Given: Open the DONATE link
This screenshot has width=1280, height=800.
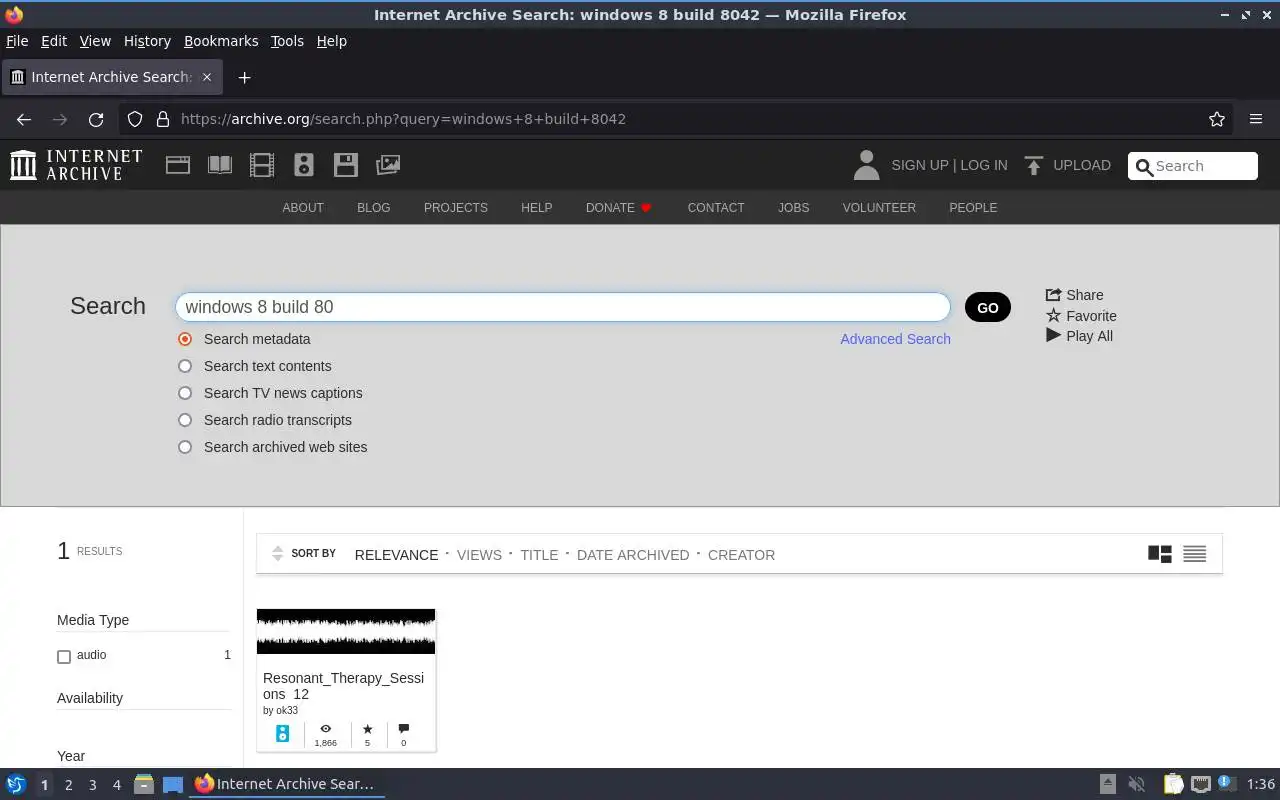Looking at the screenshot, I should tap(619, 208).
